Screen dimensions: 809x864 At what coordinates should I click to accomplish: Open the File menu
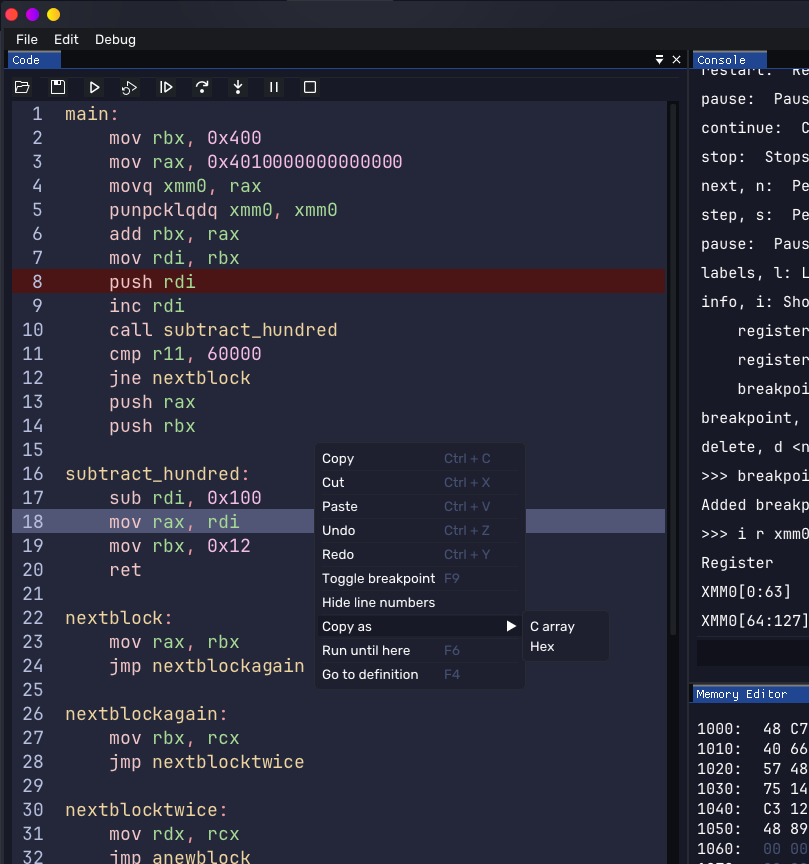point(27,40)
